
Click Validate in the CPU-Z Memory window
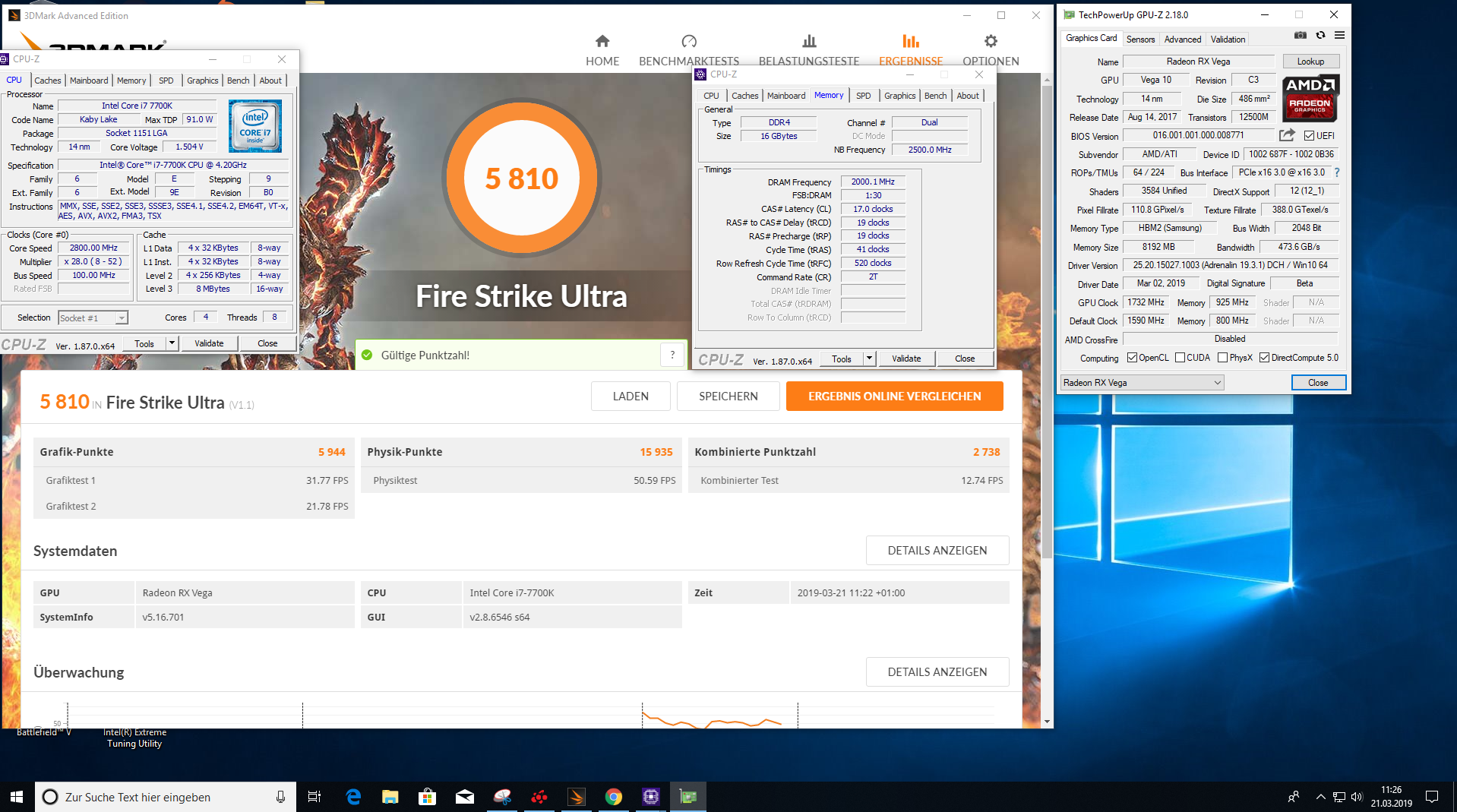[x=906, y=359]
